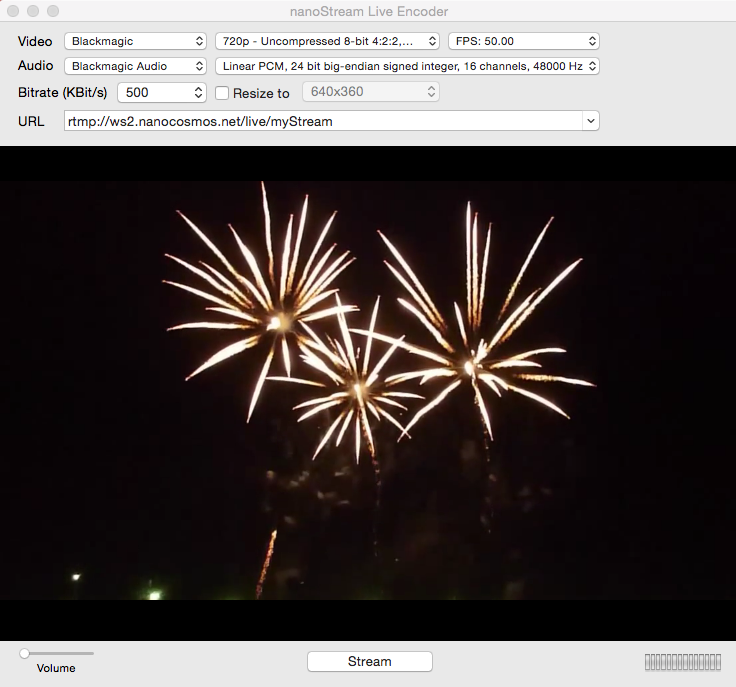
Task: Enable the Resize to checkbox
Action: pyautogui.click(x=223, y=93)
